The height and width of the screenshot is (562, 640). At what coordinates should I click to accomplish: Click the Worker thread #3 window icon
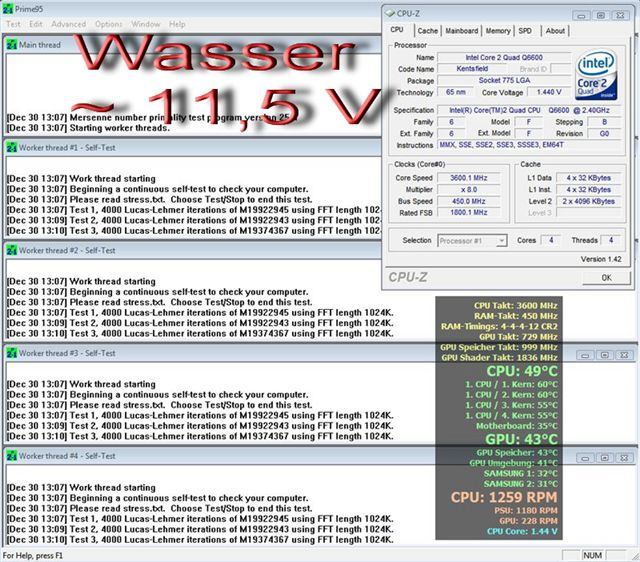(11, 353)
